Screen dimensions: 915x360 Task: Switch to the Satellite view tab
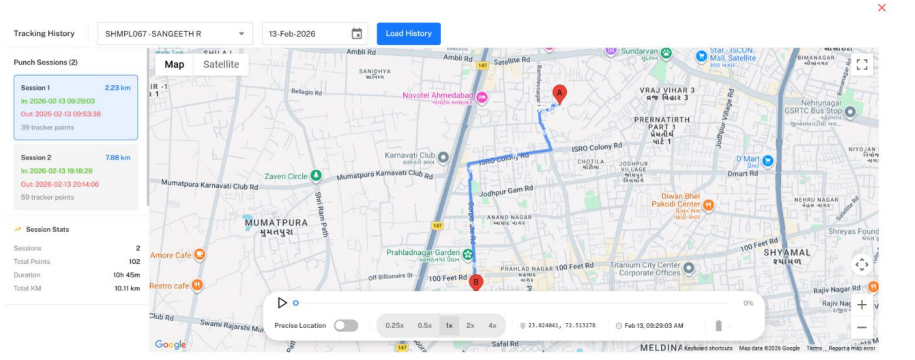click(221, 64)
